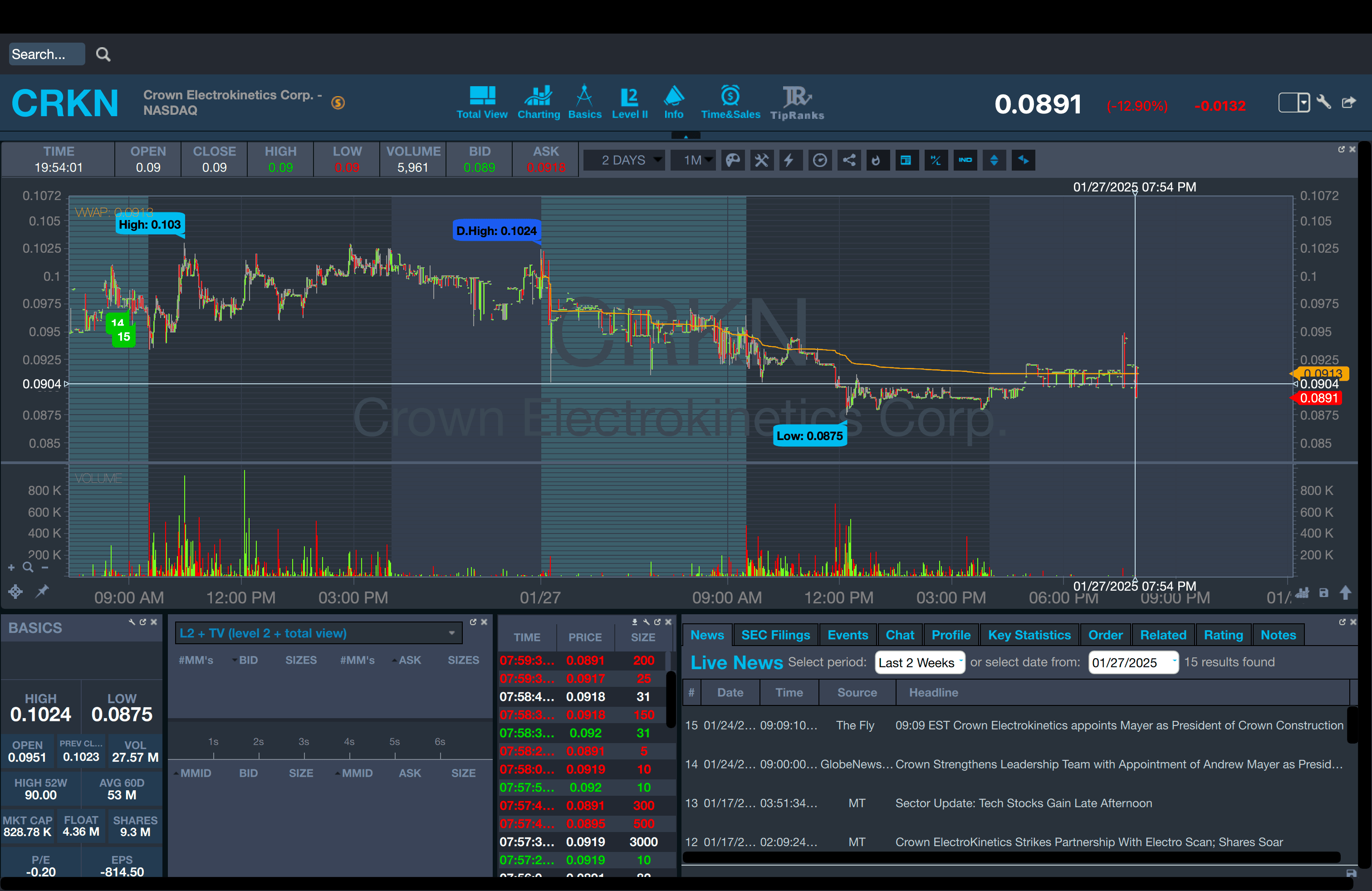The image size is (1372, 891).
Task: Toggle the IND indicators button
Action: tap(965, 160)
